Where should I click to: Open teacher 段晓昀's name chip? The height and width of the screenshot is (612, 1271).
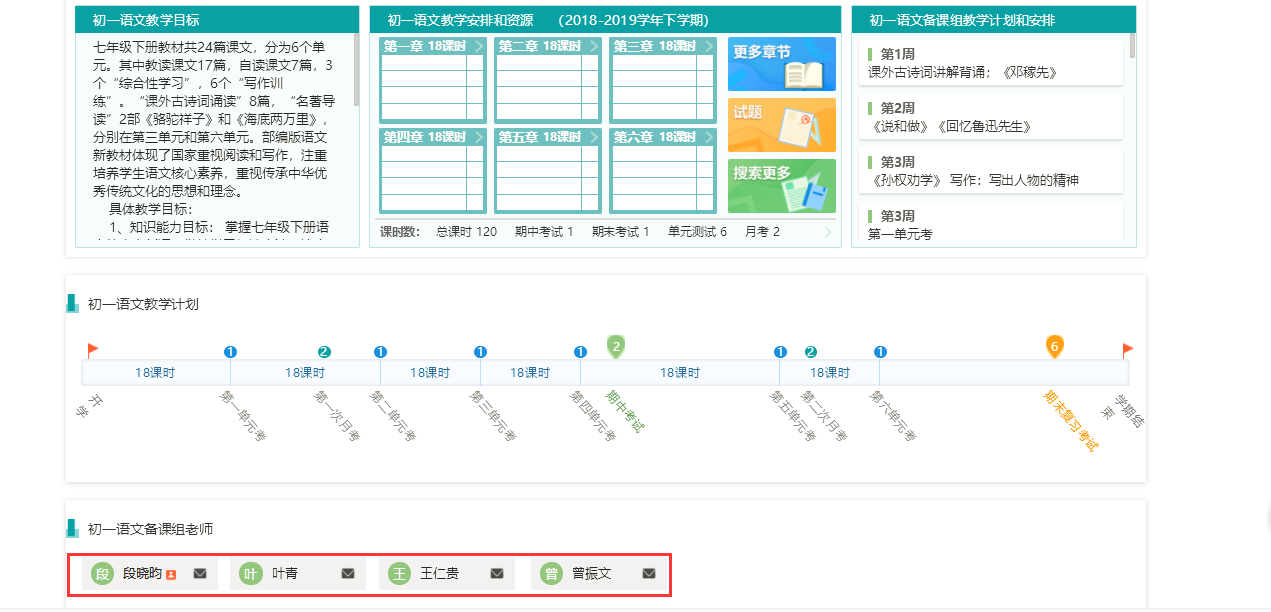tap(149, 574)
